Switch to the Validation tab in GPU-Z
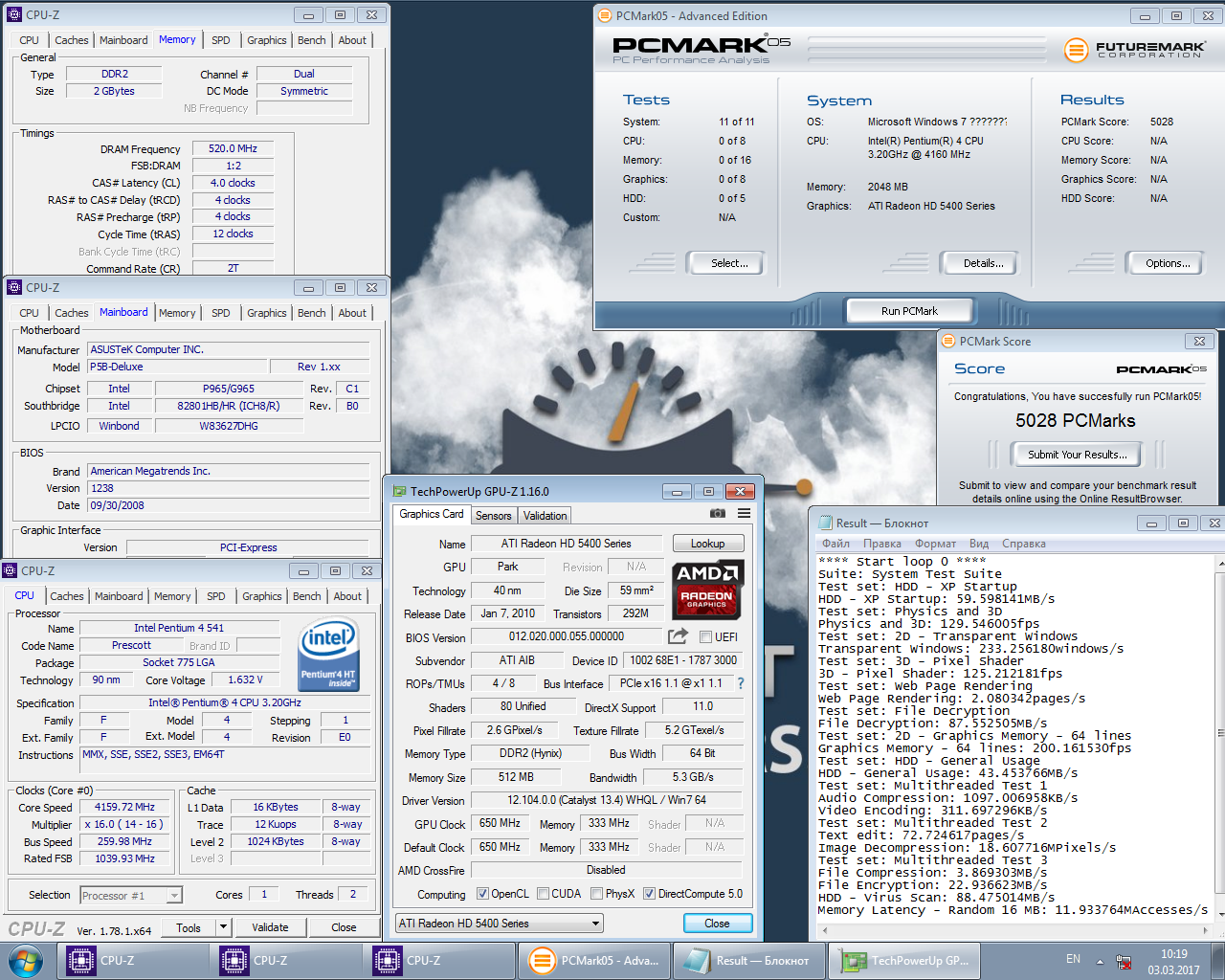Viewport: 1225px width, 980px height. coord(545,516)
